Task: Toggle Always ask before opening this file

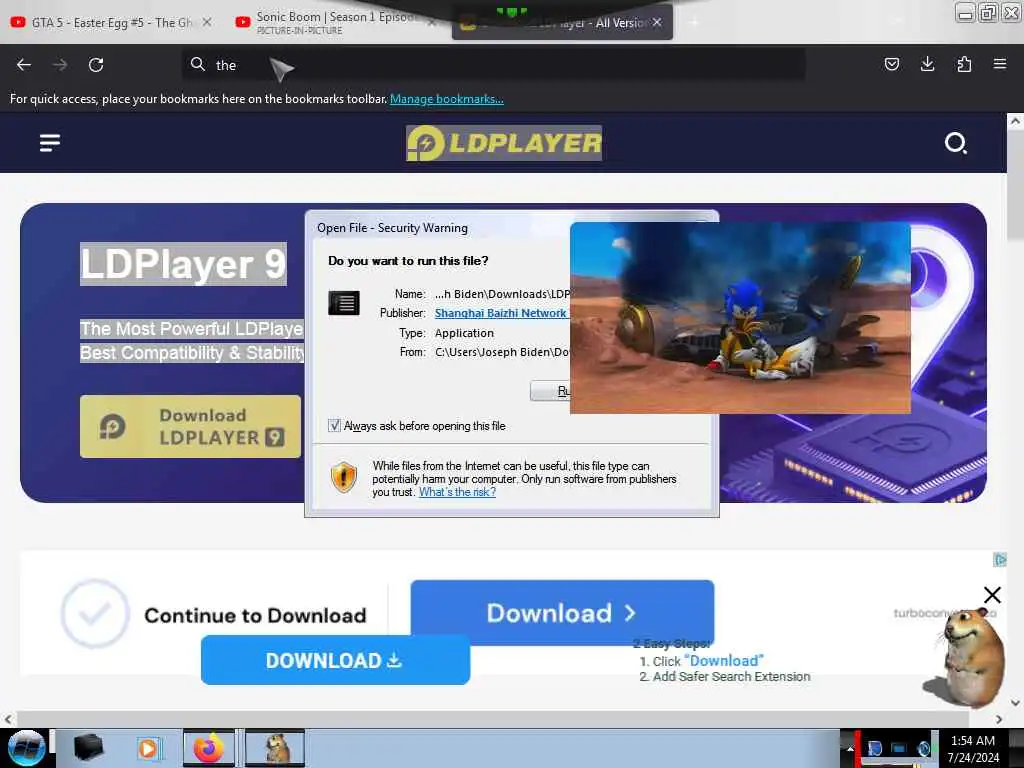Action: coord(334,426)
